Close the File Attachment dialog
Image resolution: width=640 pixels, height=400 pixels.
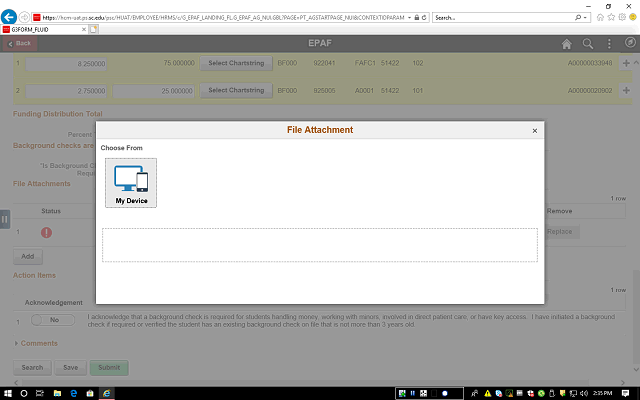[535, 131]
